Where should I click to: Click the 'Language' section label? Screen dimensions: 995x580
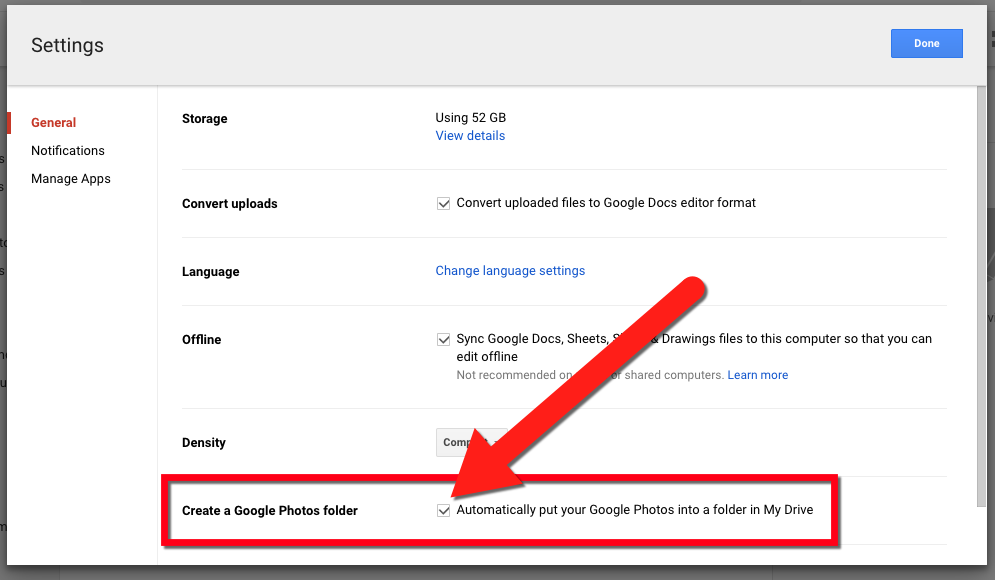pyautogui.click(x=211, y=272)
